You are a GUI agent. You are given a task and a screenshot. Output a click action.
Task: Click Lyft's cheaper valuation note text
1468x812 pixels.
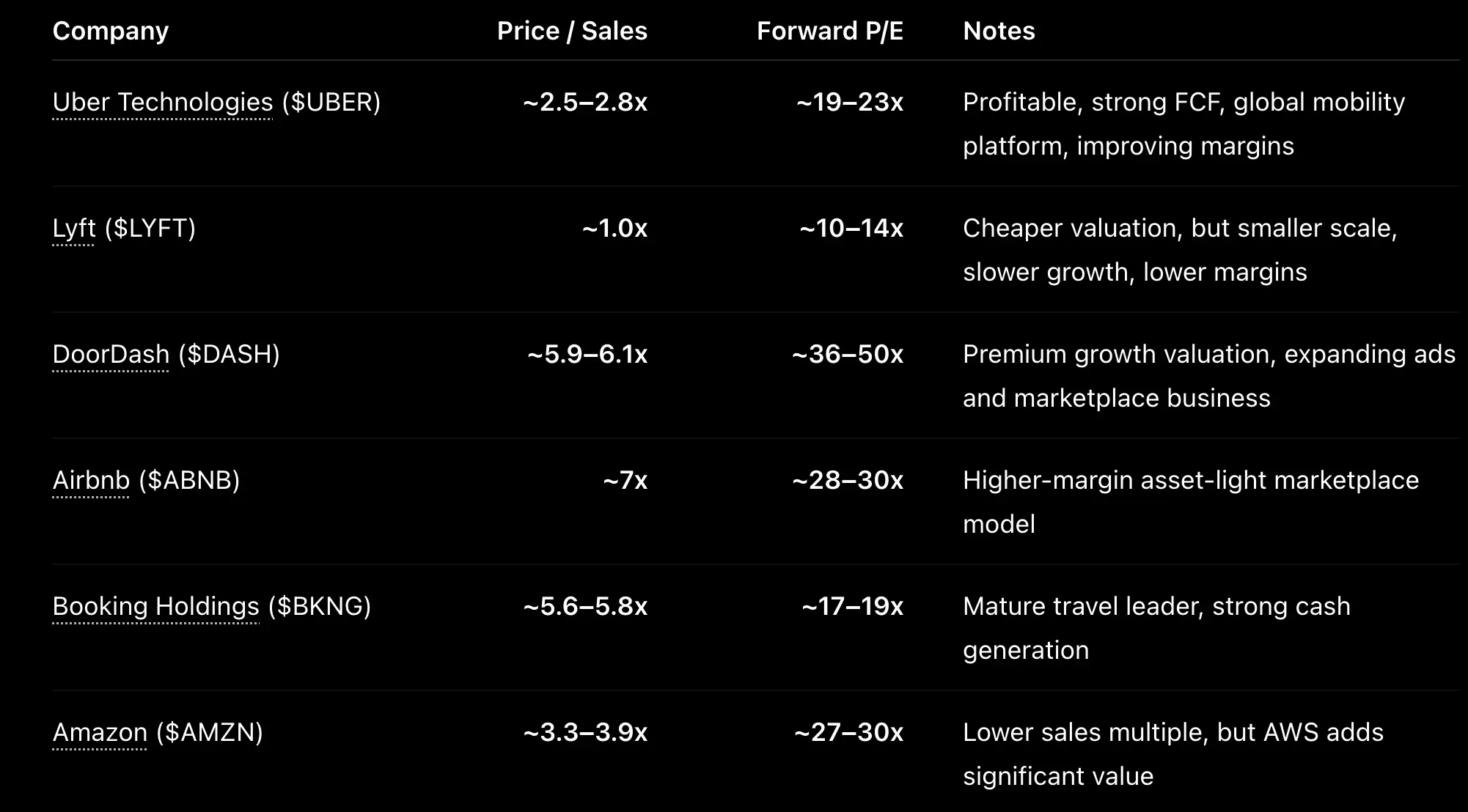[1180, 250]
